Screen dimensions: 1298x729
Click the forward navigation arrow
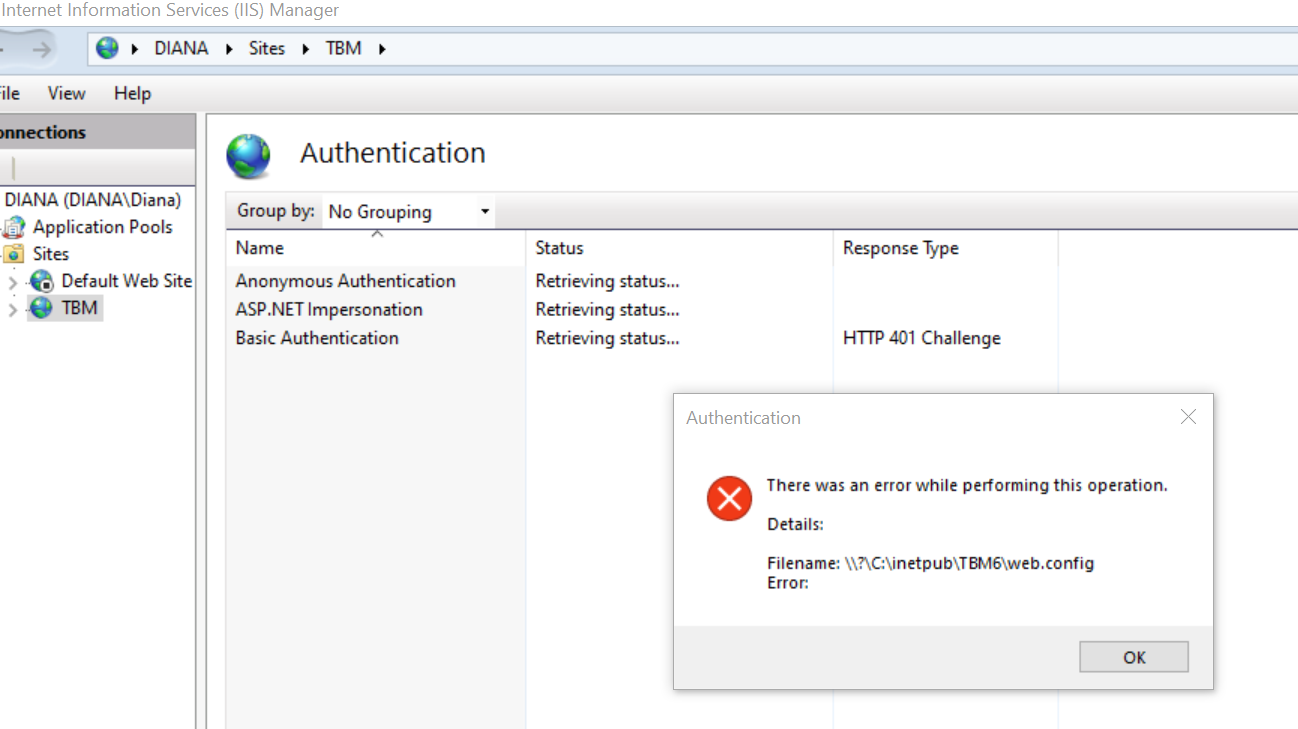click(41, 48)
